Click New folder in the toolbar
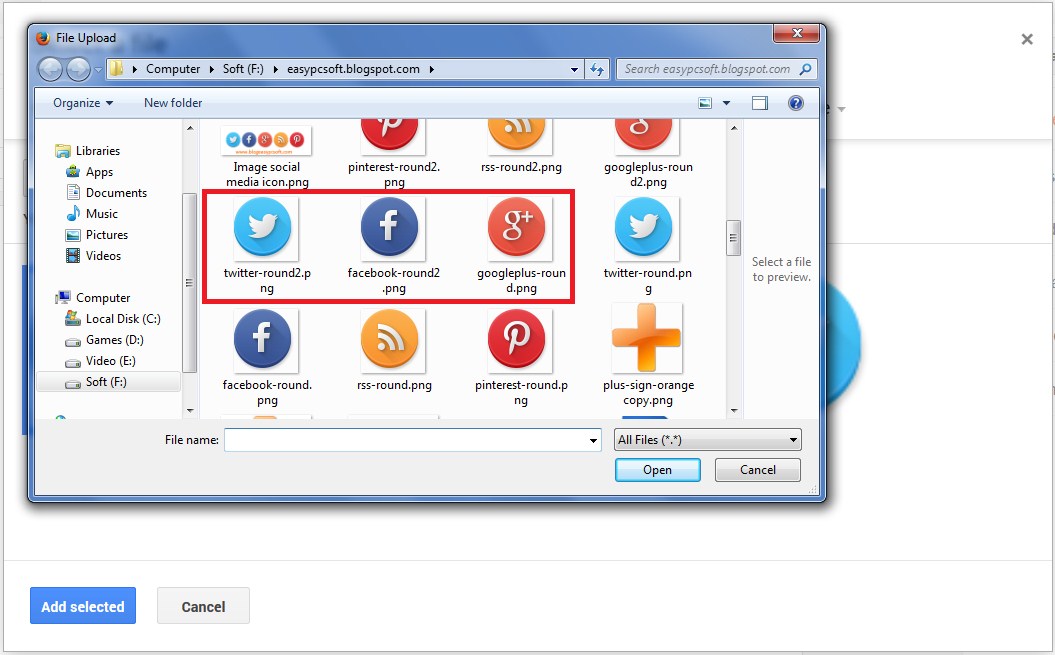 [173, 103]
